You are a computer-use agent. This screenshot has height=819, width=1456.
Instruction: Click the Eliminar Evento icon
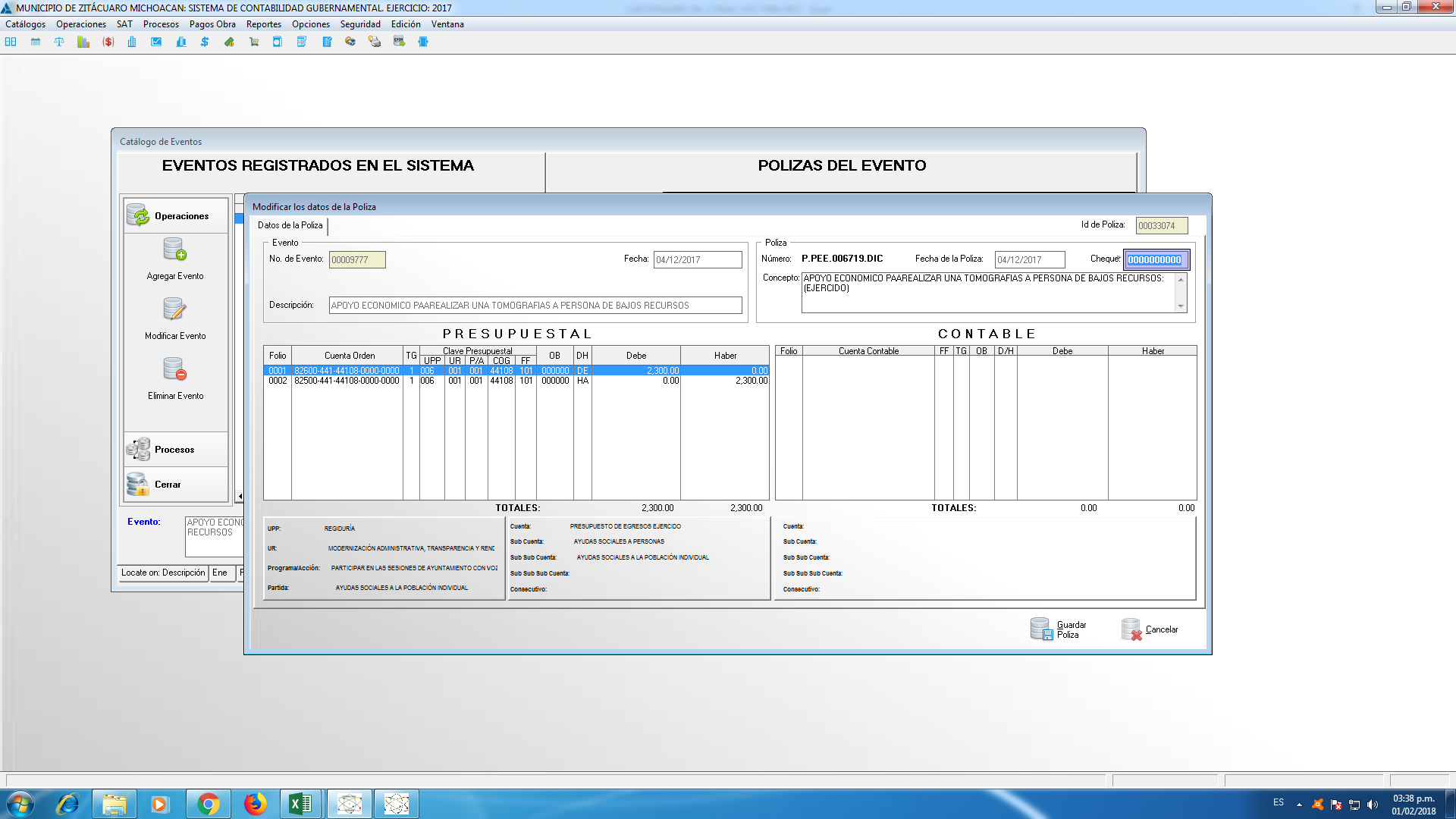click(x=175, y=369)
